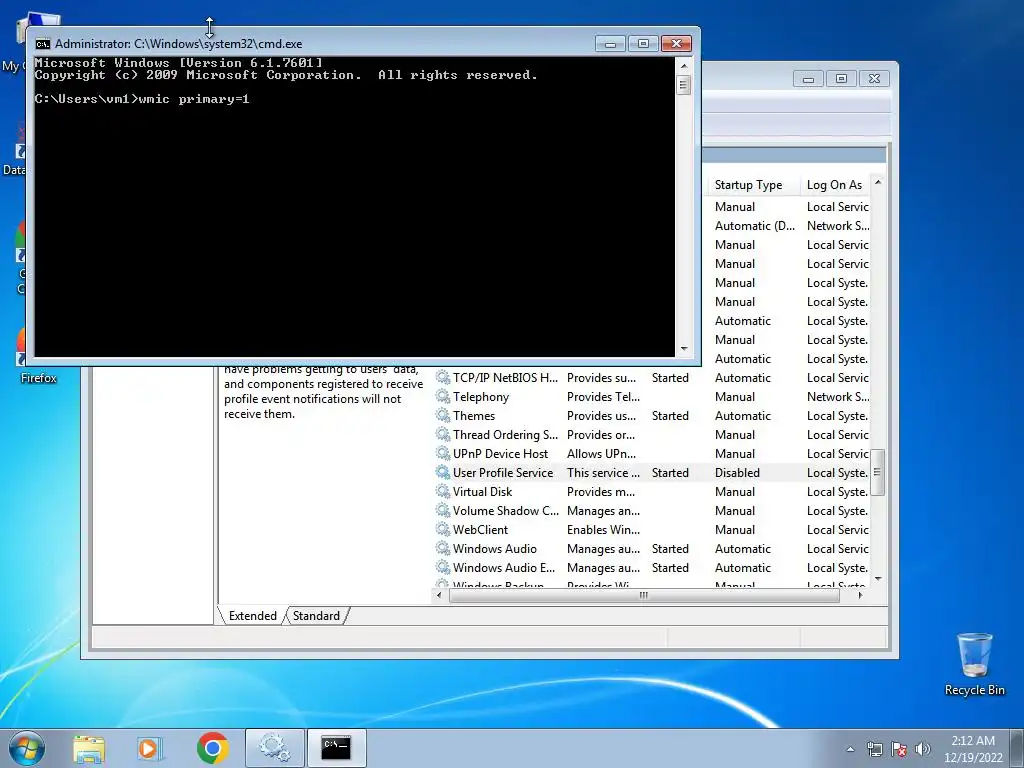Select the UPnP Device Host service name
Screen dimensions: 1024x768
[x=500, y=453]
